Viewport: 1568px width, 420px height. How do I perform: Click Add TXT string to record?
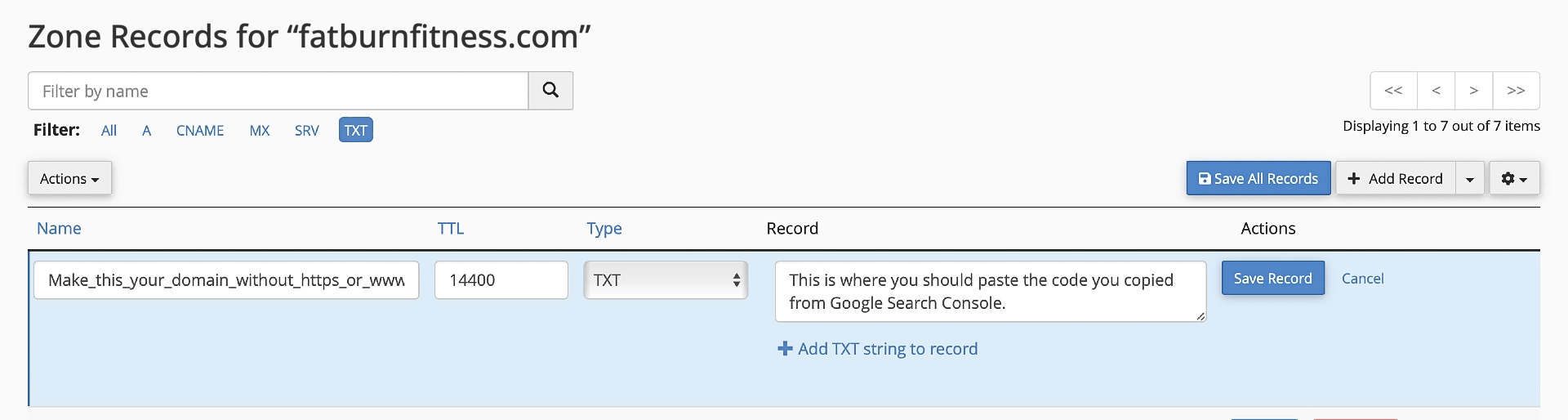coord(878,349)
